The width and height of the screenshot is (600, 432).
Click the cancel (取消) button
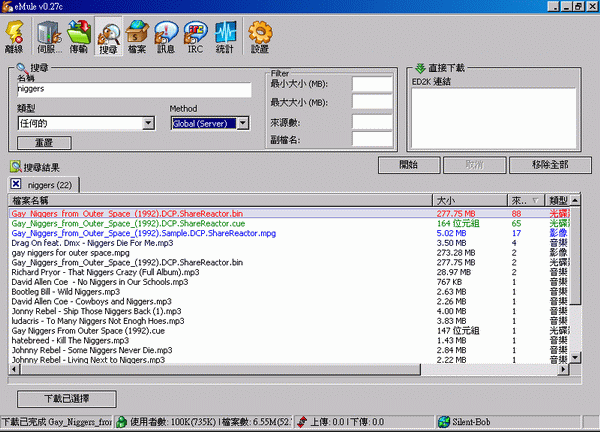click(474, 165)
